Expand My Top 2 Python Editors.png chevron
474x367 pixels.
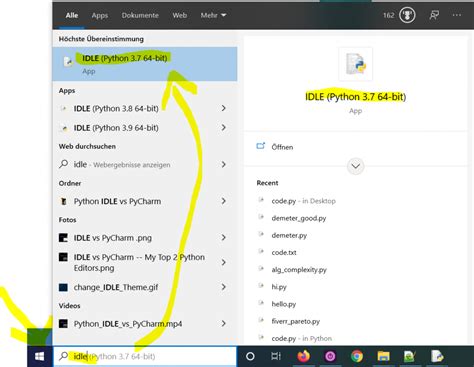tap(224, 262)
